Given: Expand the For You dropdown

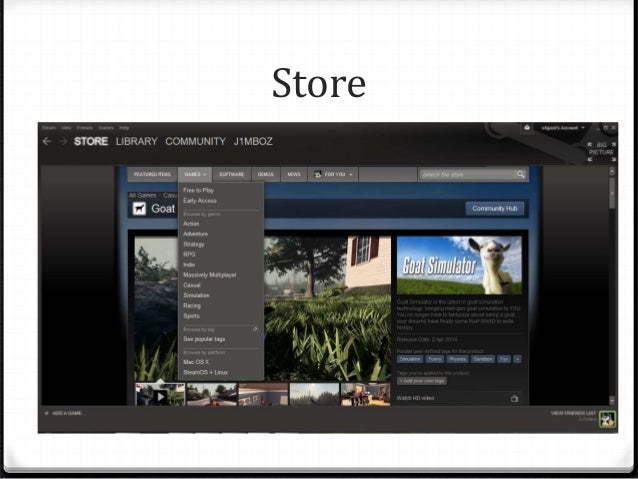Looking at the screenshot, I should pyautogui.click(x=333, y=174).
